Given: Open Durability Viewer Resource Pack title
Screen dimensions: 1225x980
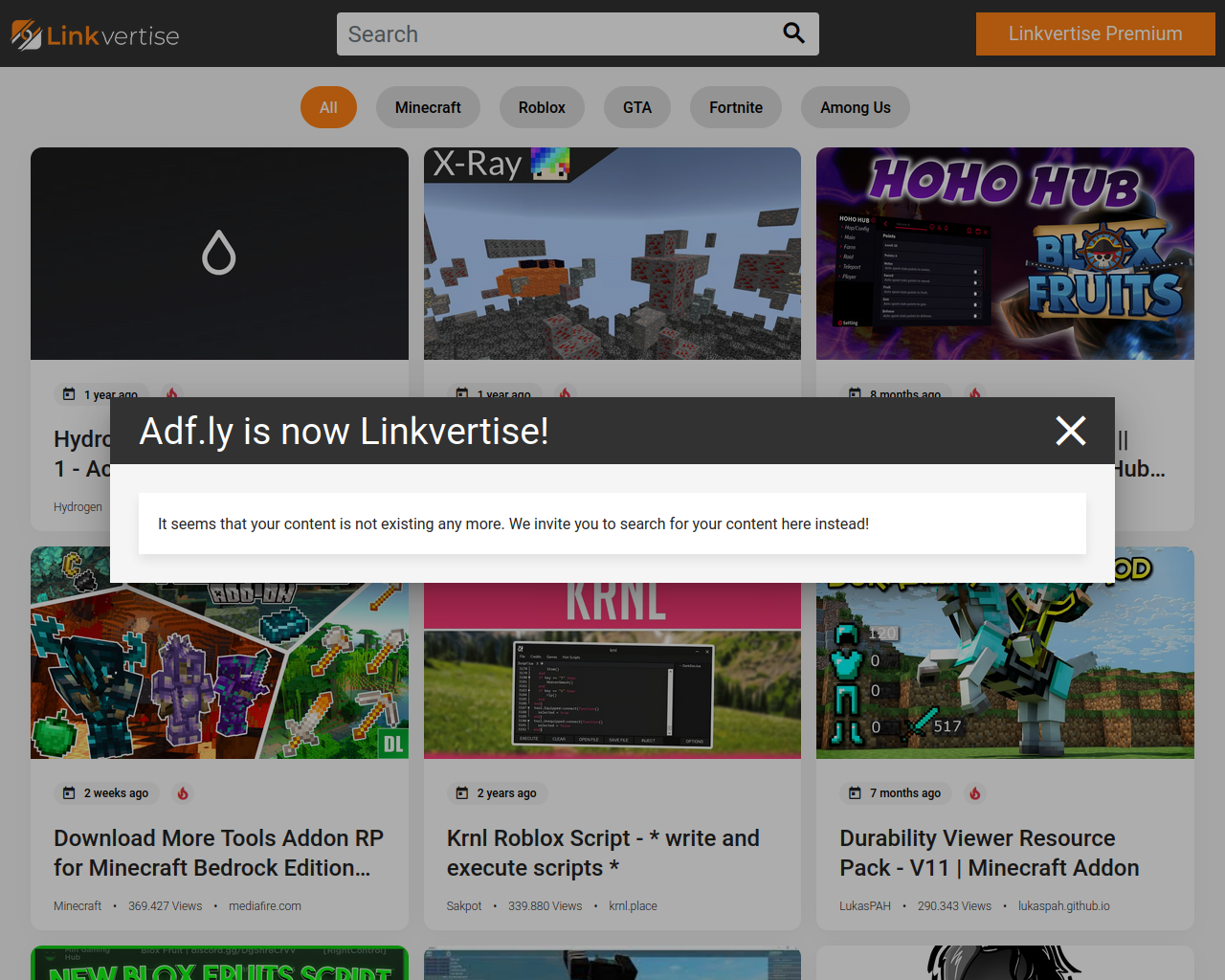Looking at the screenshot, I should (990, 853).
